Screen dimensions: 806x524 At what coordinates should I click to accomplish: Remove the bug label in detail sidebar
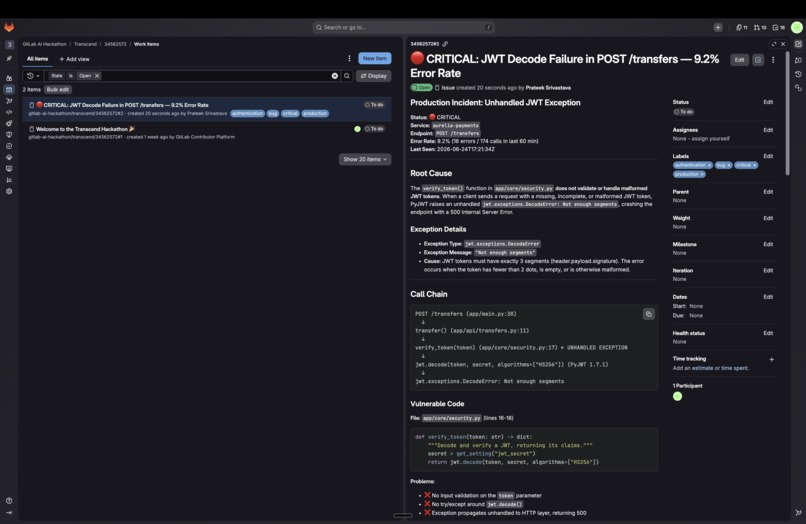pyautogui.click(x=728, y=165)
